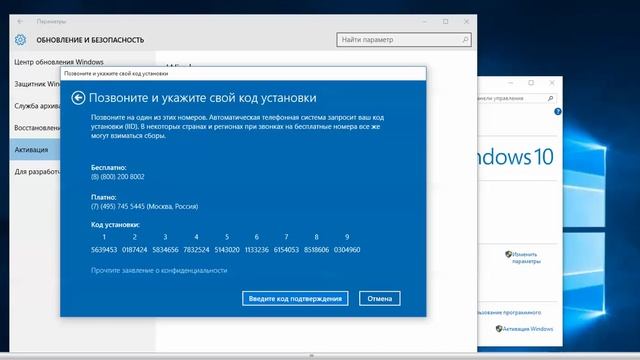Image resolution: width=640 pixels, height=360 pixels.
Task: Click installation code group 5639453
Action: tap(104, 250)
